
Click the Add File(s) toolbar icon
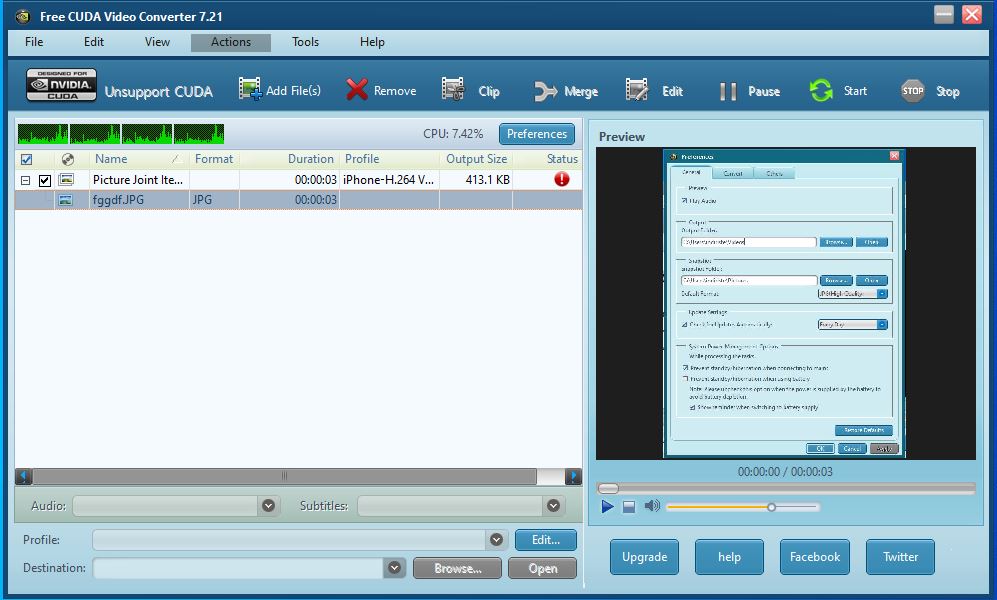point(250,89)
